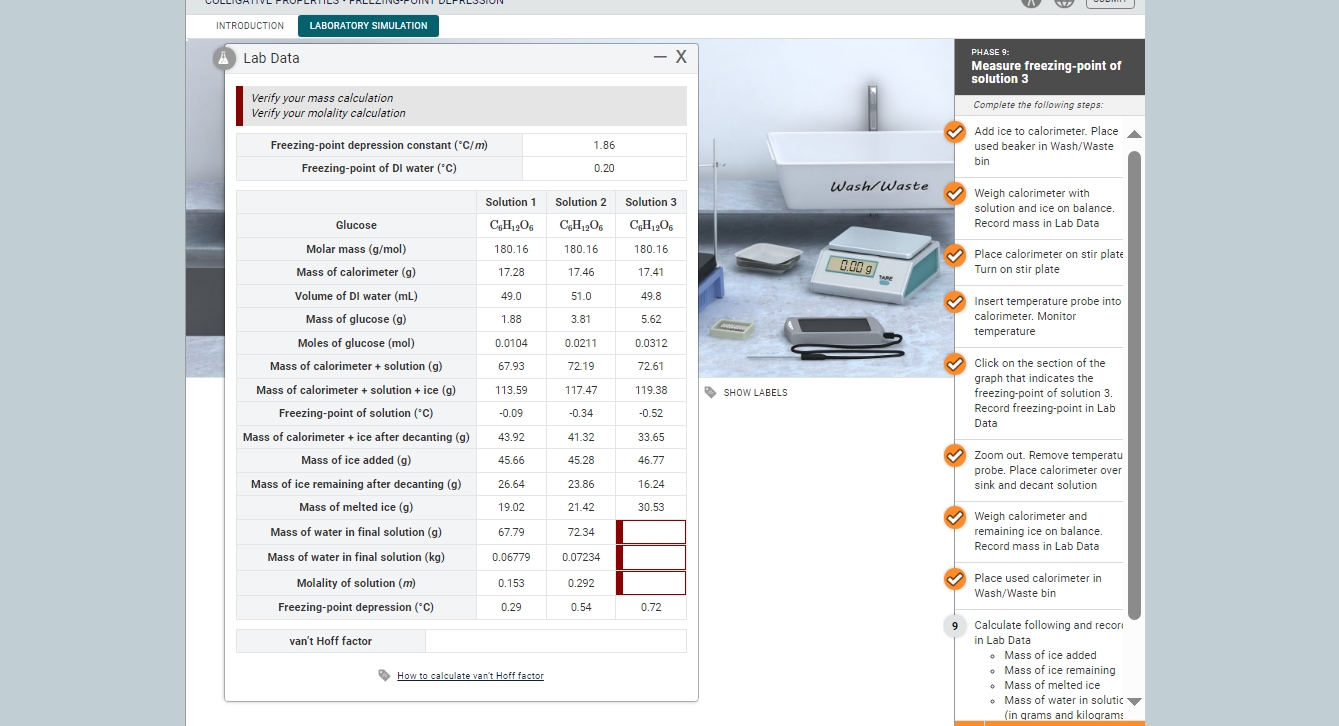1339x726 pixels.
Task: Click the van't Hoff factor input field
Action: coord(556,640)
